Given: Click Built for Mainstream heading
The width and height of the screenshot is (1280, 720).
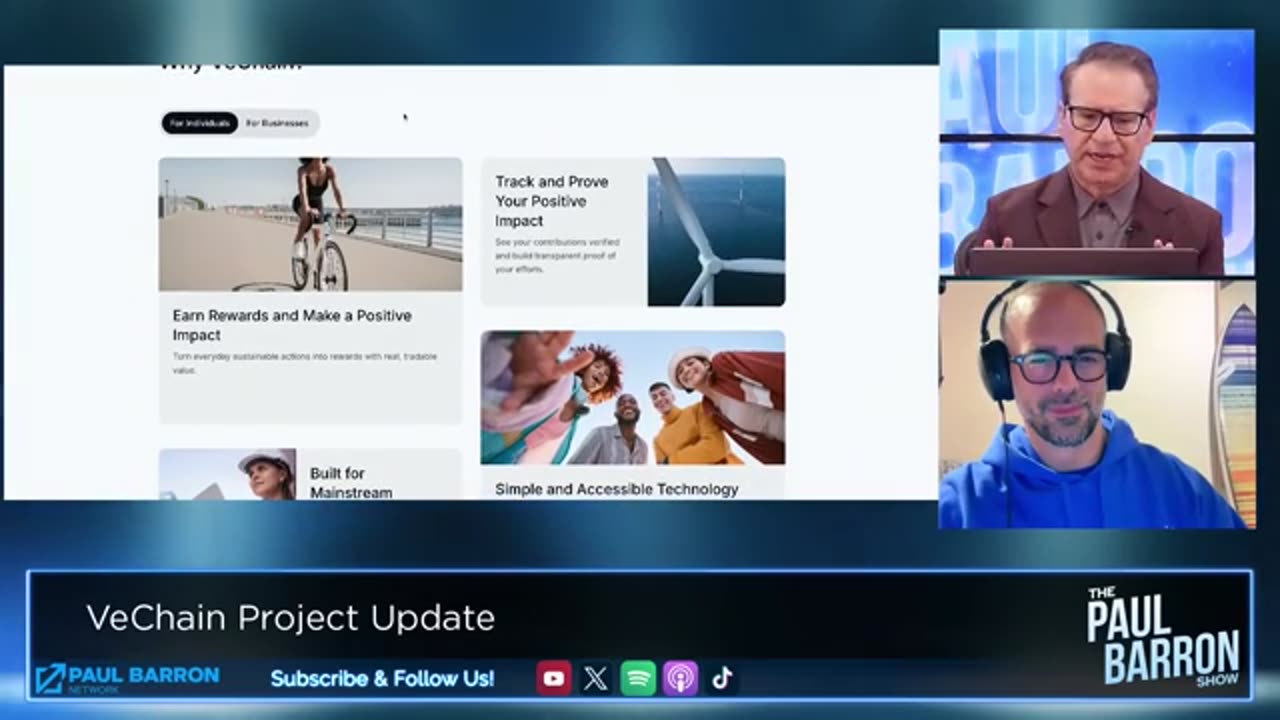Looking at the screenshot, I should point(351,482).
